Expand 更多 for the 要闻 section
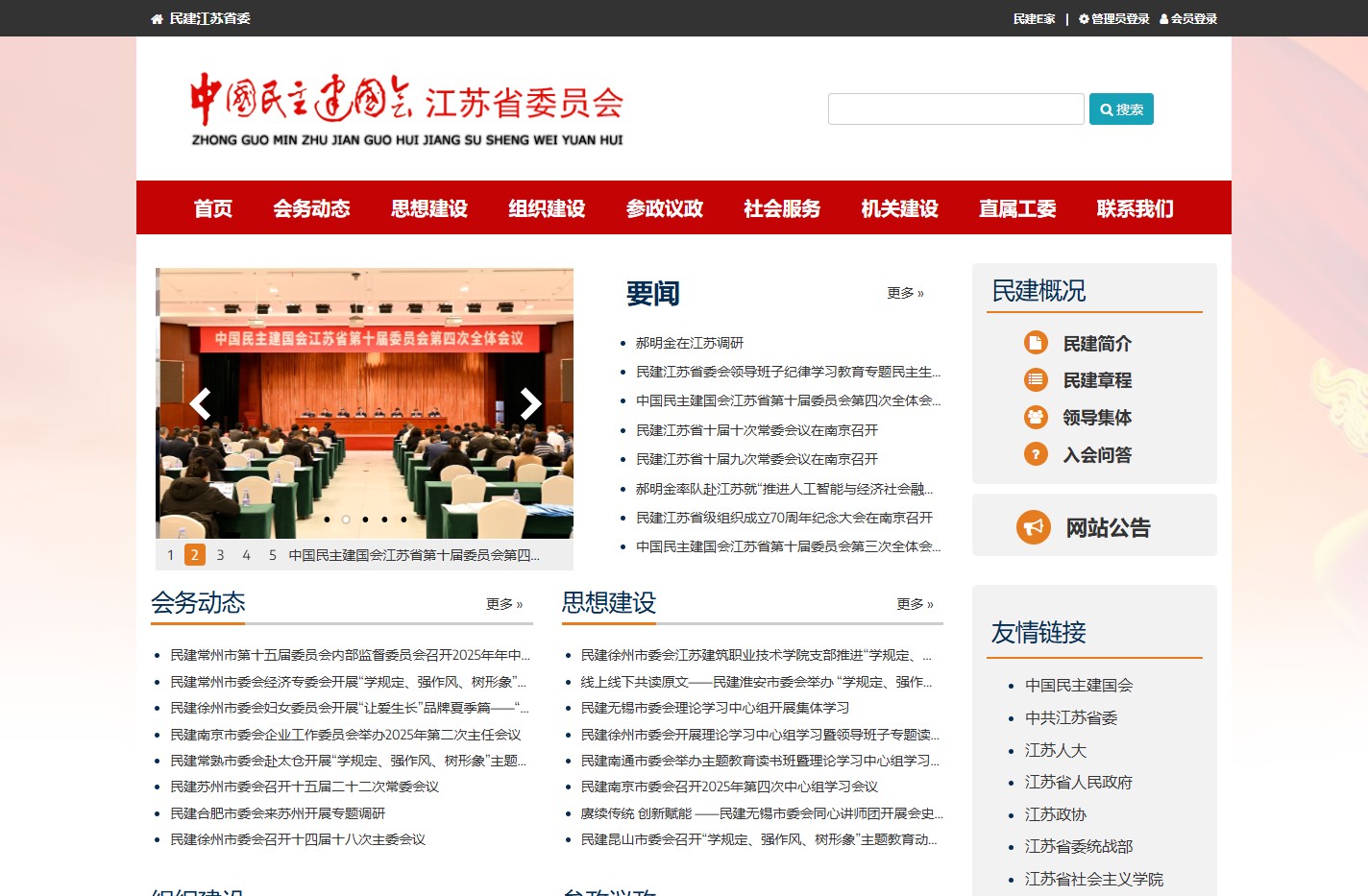 [905, 293]
